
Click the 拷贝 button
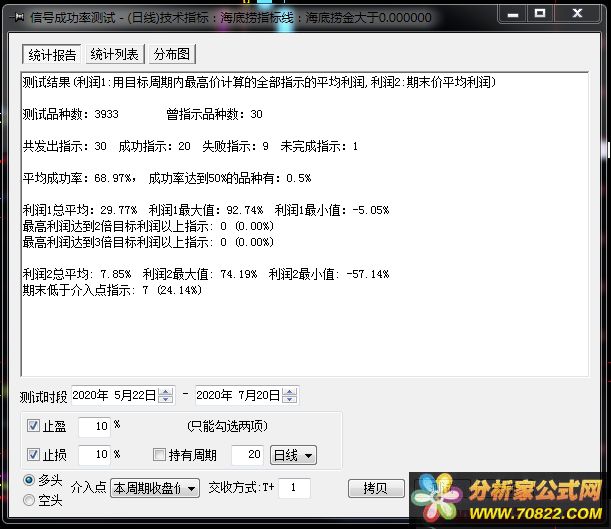coord(376,488)
